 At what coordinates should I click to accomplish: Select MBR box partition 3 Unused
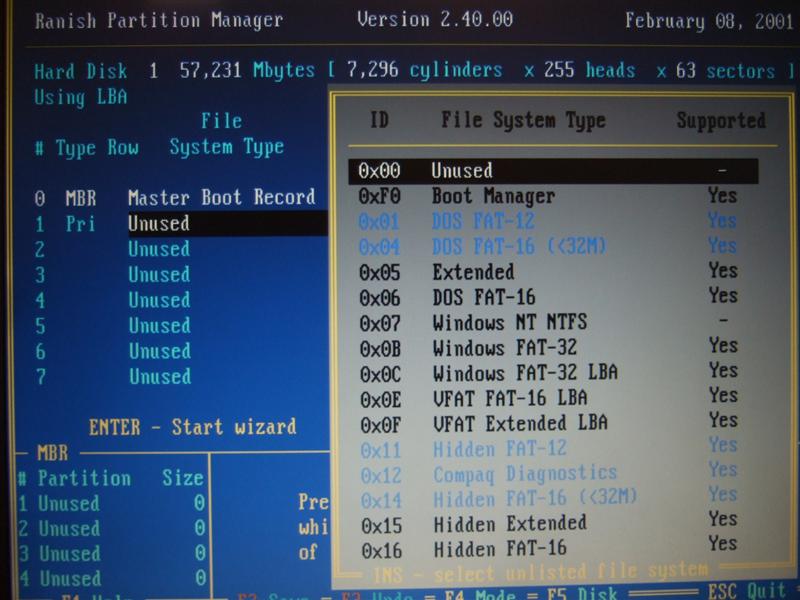112,554
